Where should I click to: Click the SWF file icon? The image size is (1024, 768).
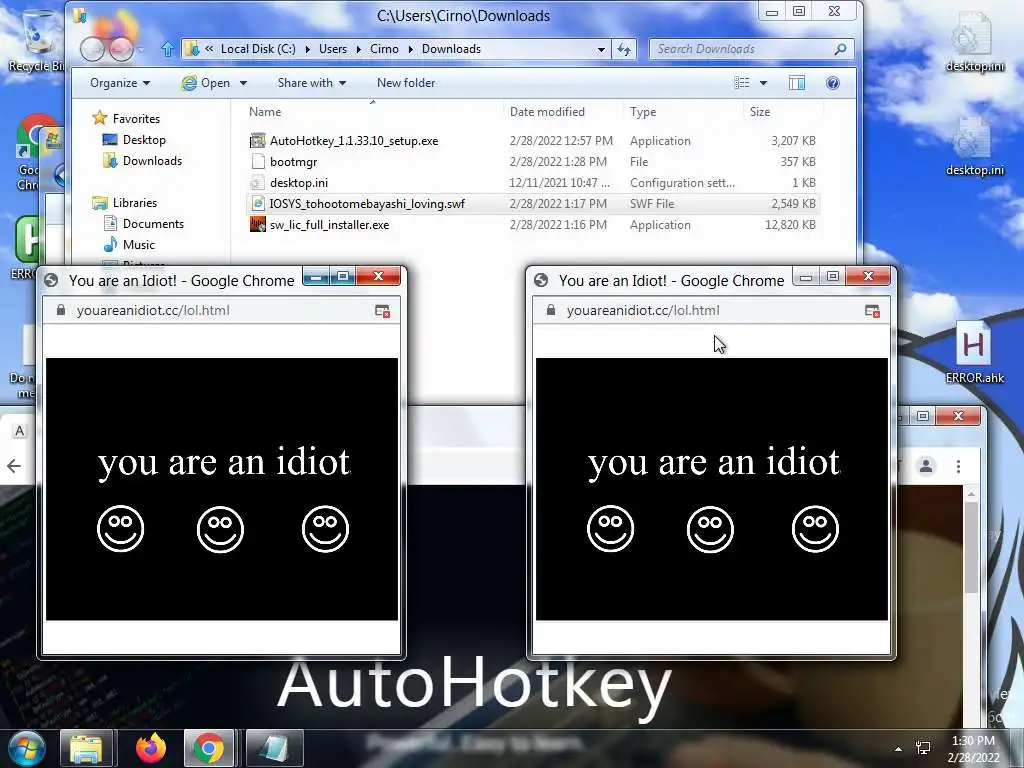tap(258, 203)
